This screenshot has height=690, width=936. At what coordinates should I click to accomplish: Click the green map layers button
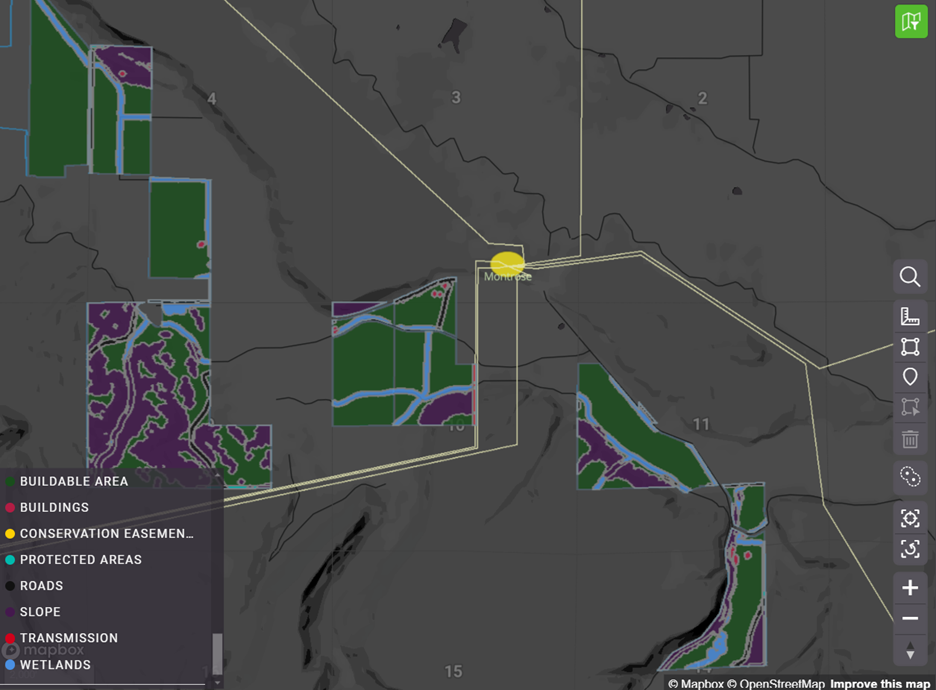[910, 21]
